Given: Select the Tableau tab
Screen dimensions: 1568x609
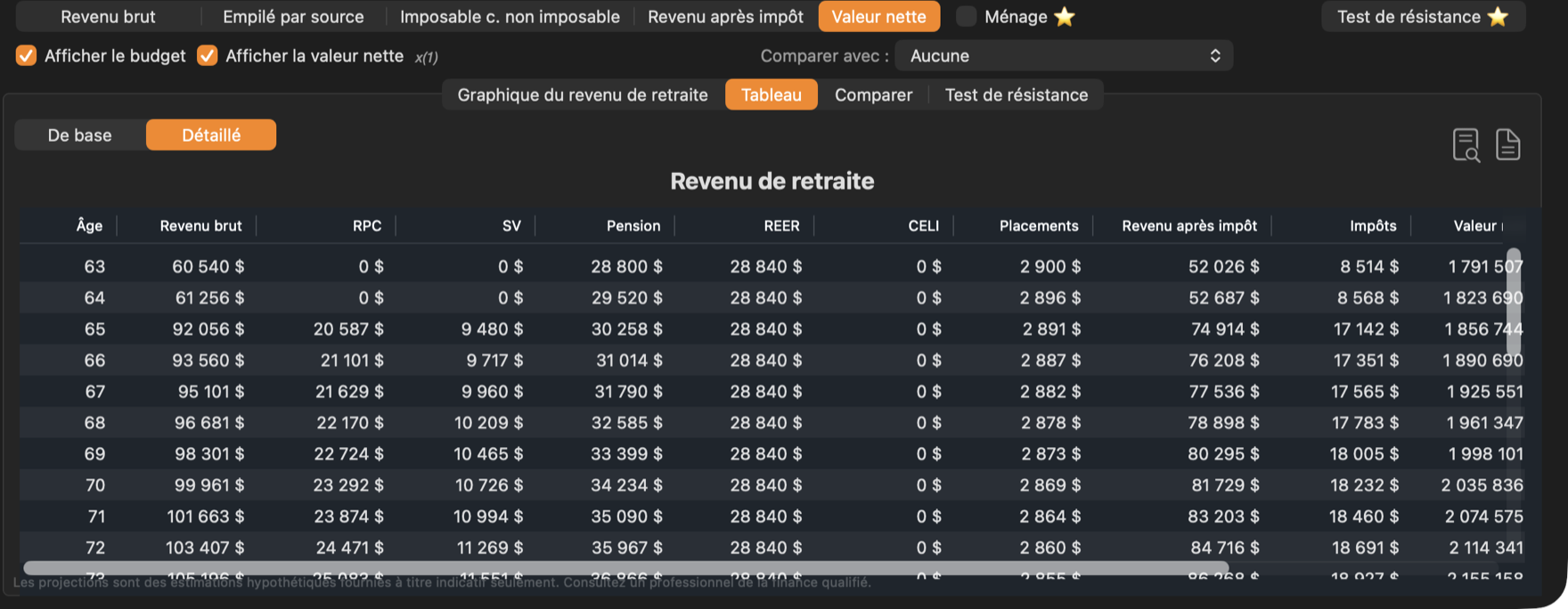Looking at the screenshot, I should (x=772, y=94).
